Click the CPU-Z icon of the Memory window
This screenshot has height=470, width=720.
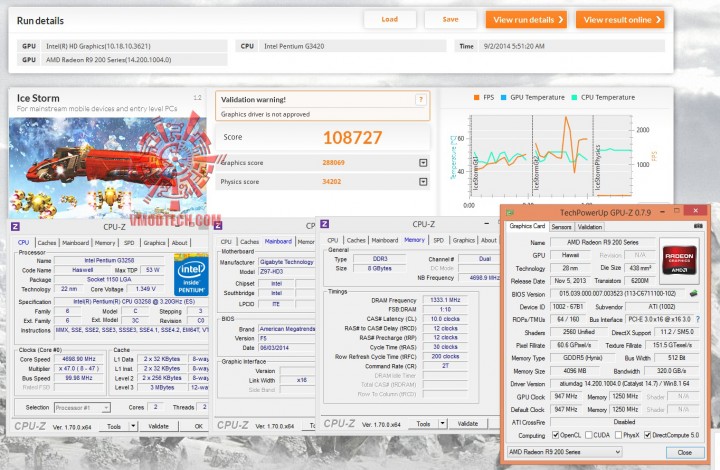click(325, 224)
